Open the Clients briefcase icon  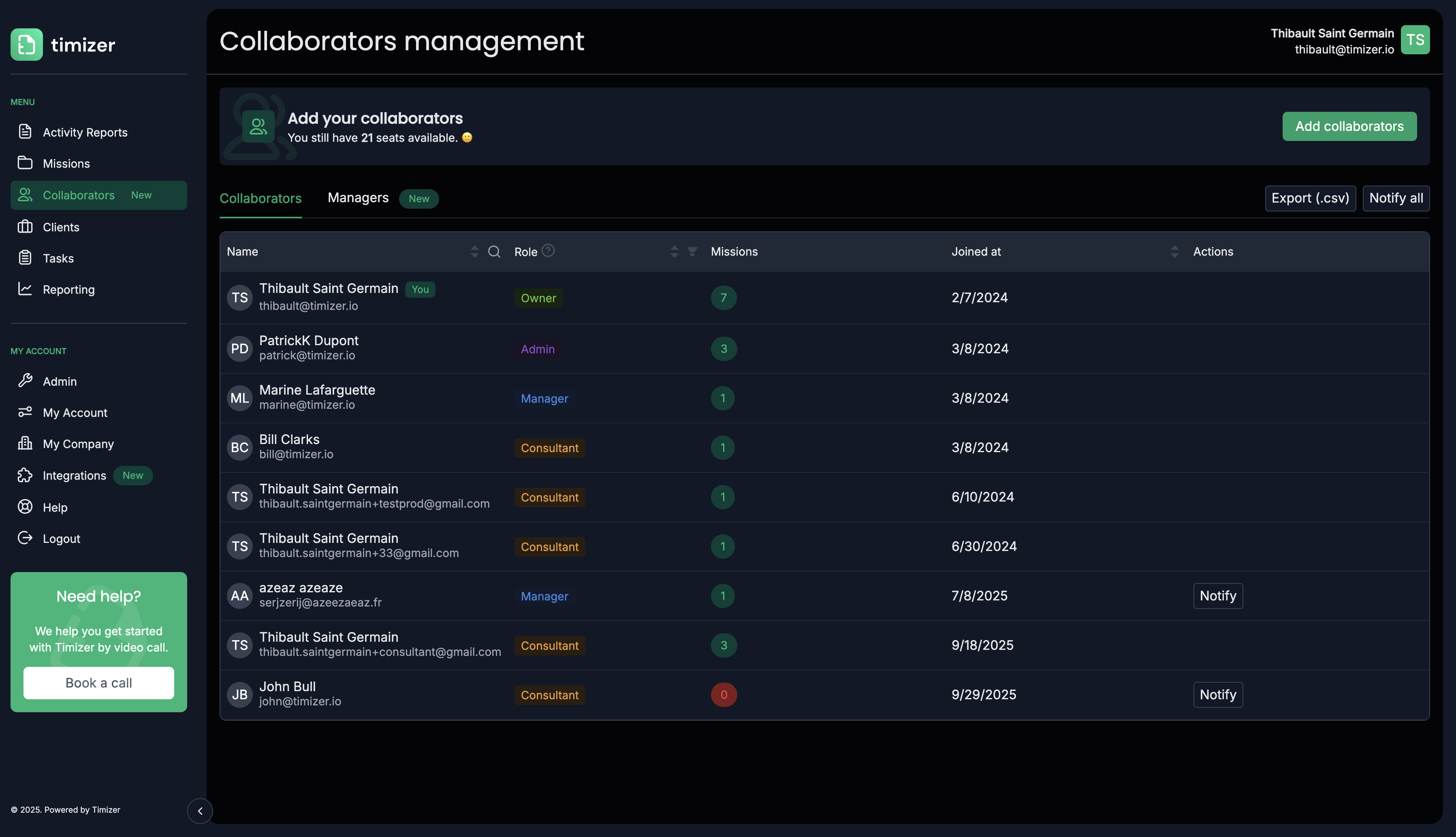[25, 226]
